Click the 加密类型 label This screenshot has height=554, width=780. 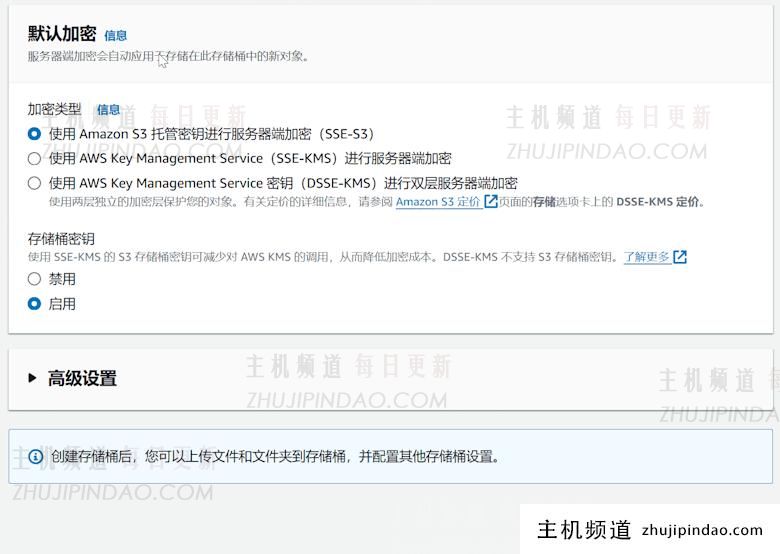point(54,109)
